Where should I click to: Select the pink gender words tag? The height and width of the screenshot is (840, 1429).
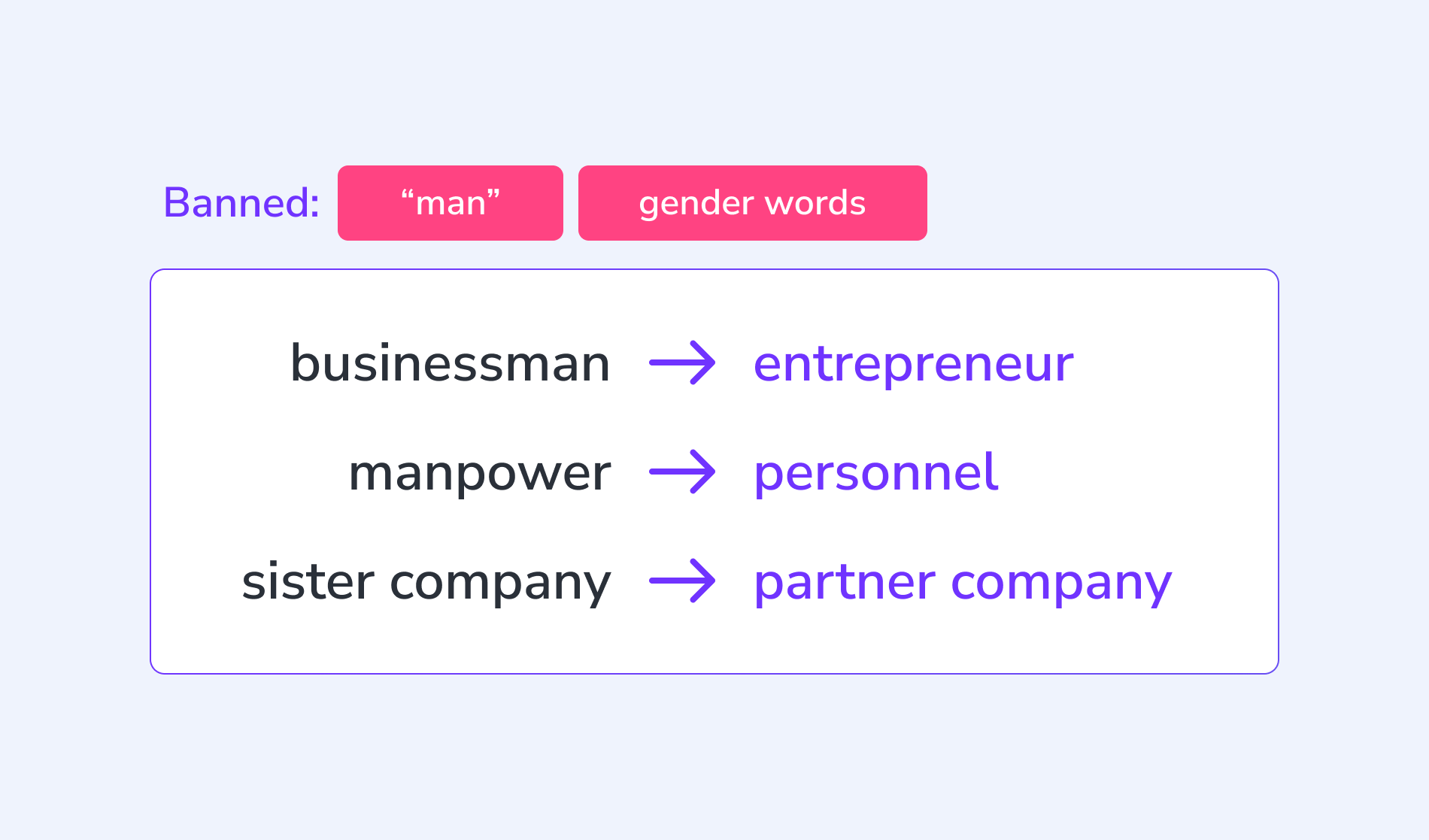(x=753, y=203)
